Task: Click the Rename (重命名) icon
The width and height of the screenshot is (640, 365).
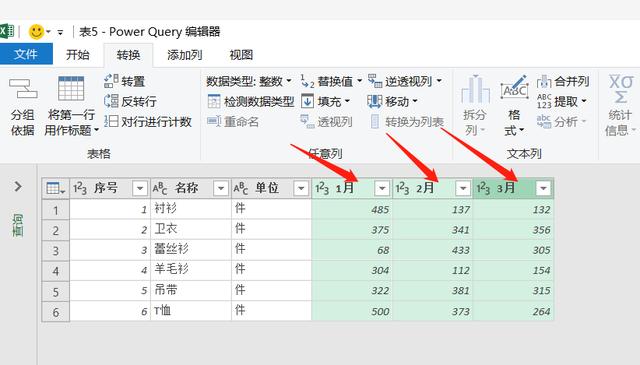Action: (214, 121)
